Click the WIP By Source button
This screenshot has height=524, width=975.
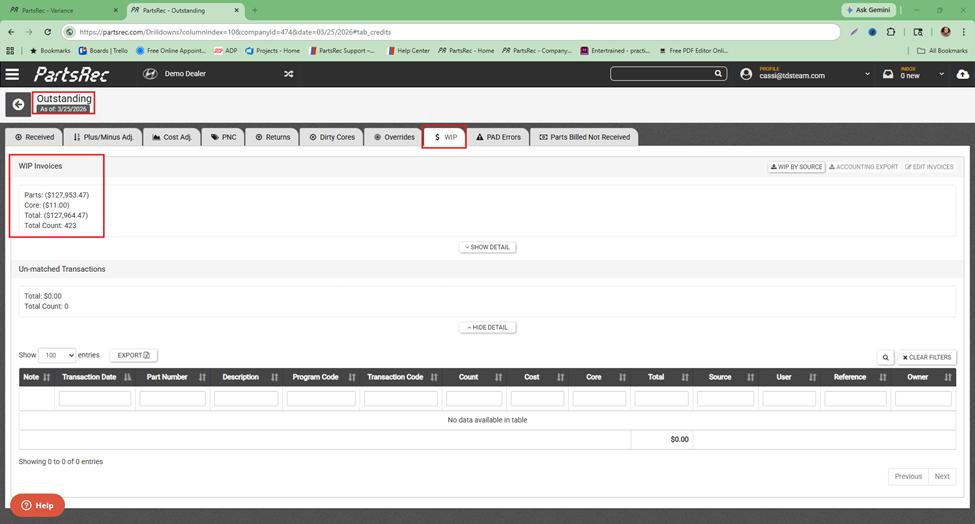click(796, 167)
